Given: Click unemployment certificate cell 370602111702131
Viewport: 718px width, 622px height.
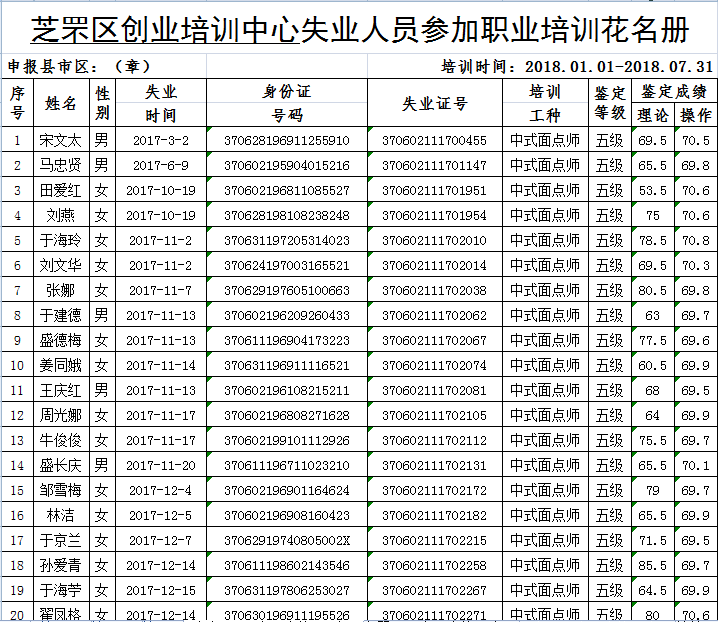Looking at the screenshot, I should tap(434, 465).
